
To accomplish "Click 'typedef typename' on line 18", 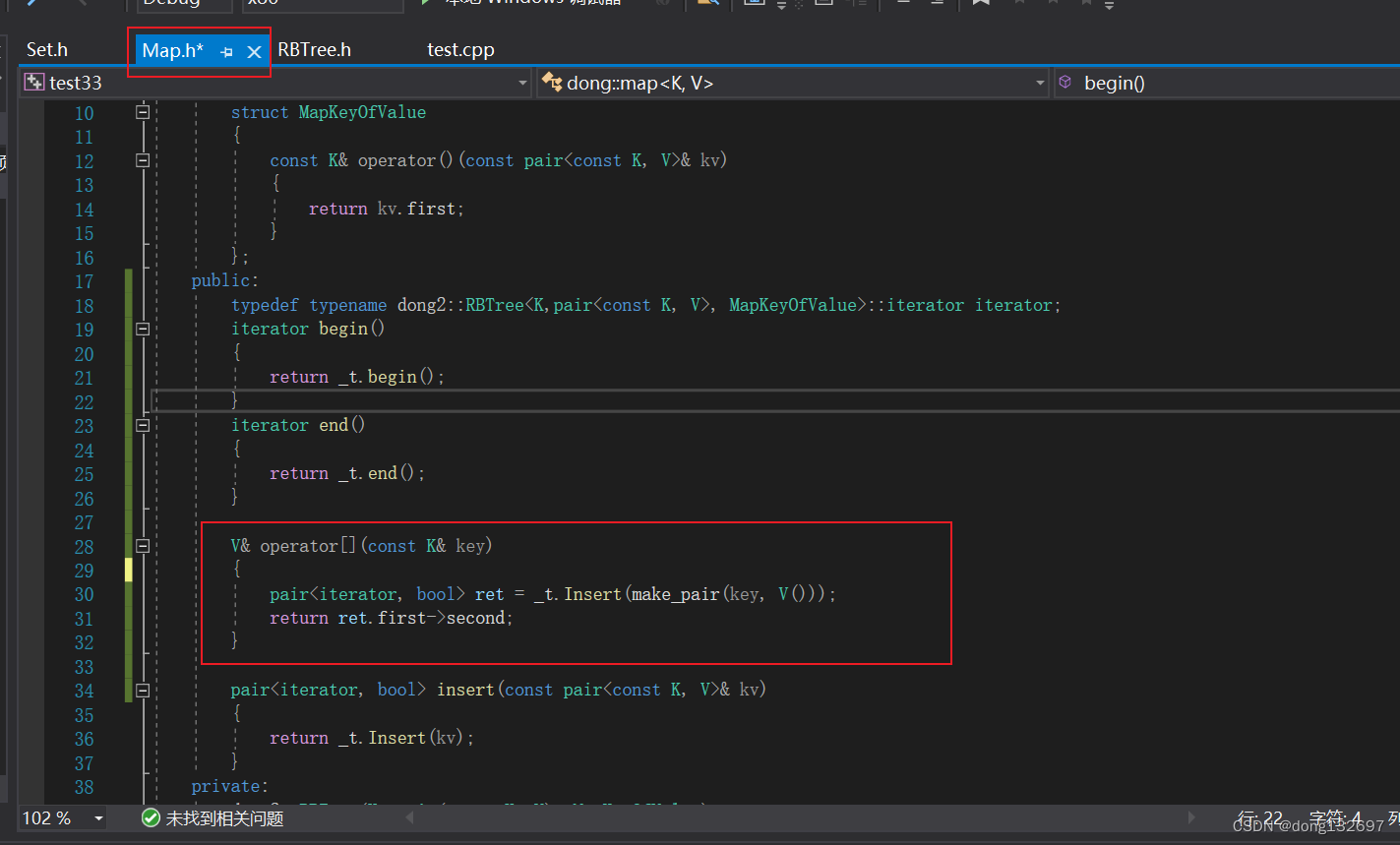I will pos(309,305).
